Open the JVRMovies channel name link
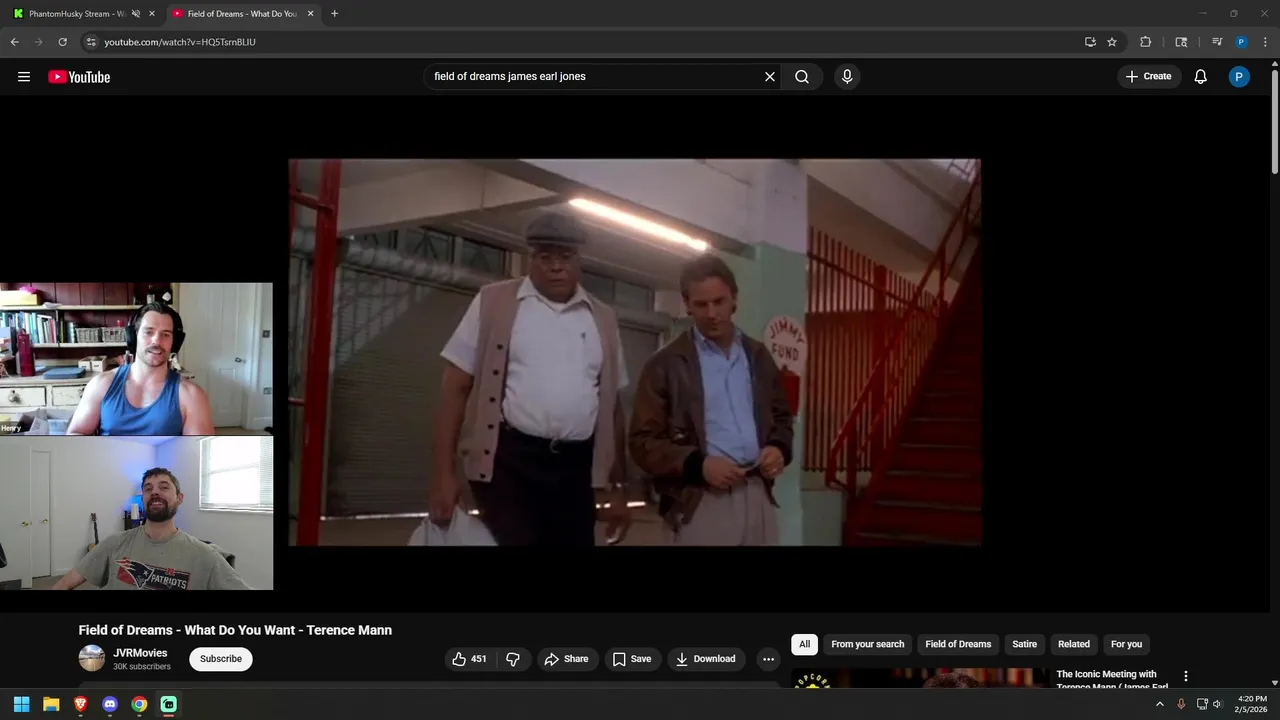Screen dimensions: 1280x720 tap(140, 653)
